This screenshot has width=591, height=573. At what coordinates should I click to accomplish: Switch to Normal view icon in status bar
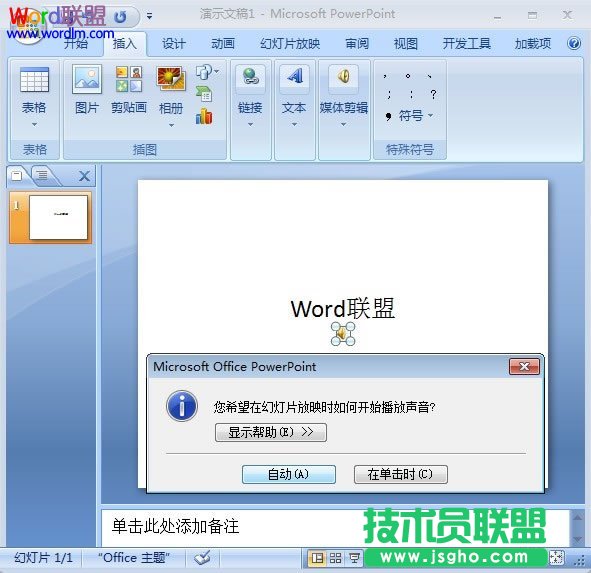click(317, 558)
